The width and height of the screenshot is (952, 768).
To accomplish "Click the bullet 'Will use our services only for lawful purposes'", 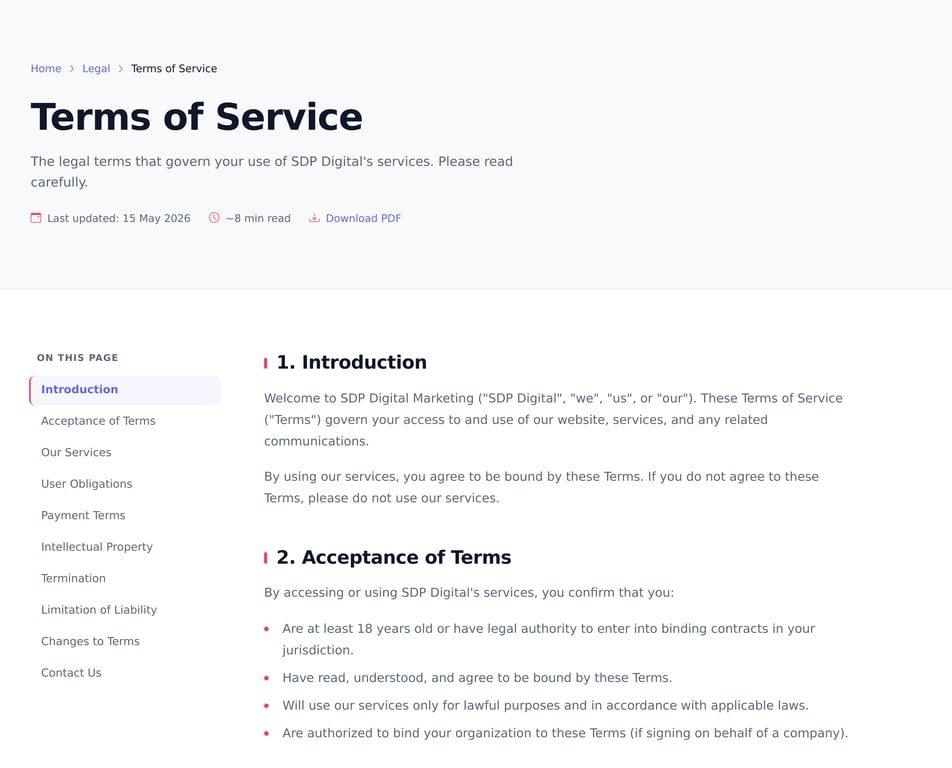I will pos(545,705).
